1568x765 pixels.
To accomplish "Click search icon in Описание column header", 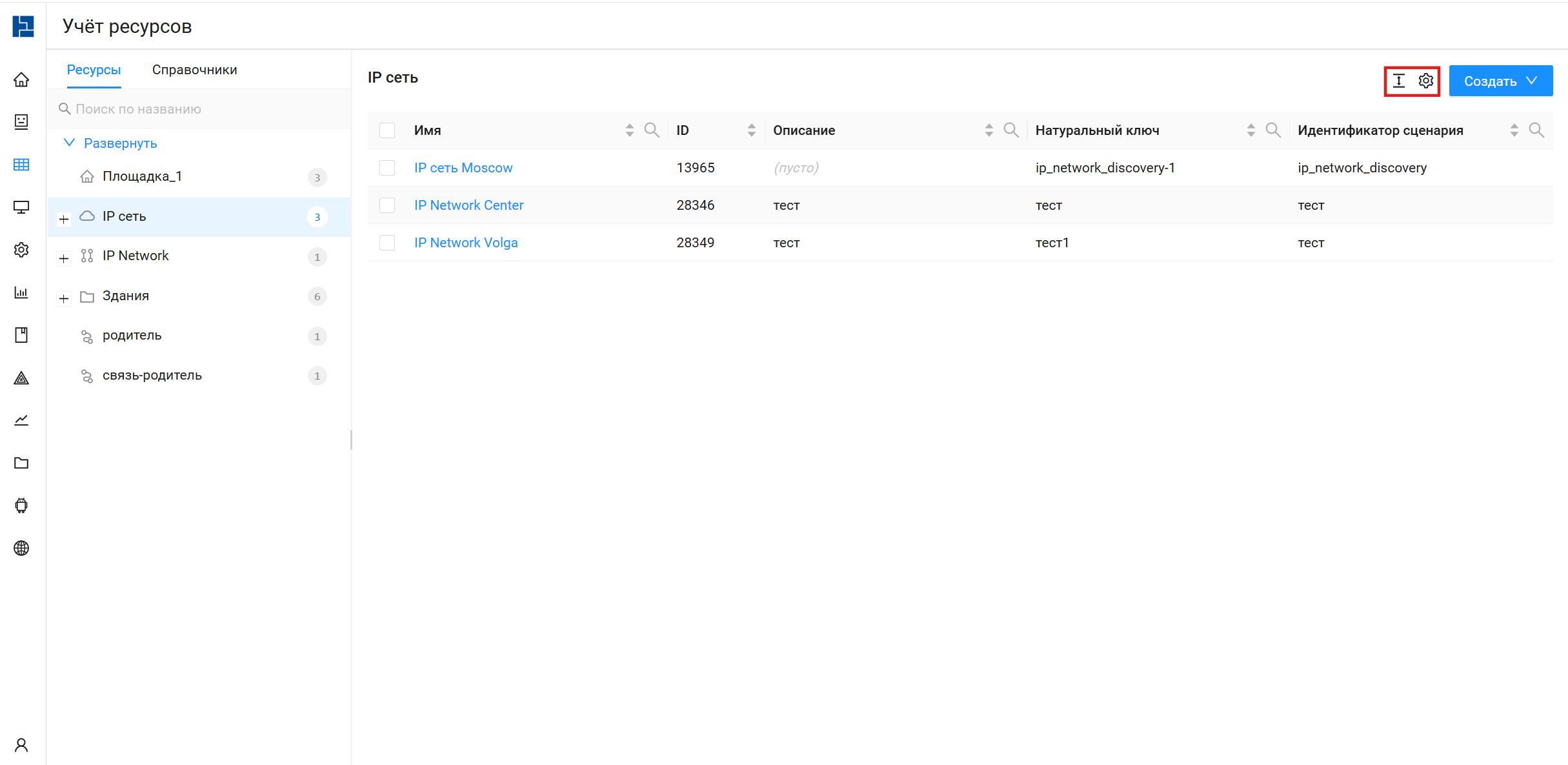I will pyautogui.click(x=1011, y=130).
